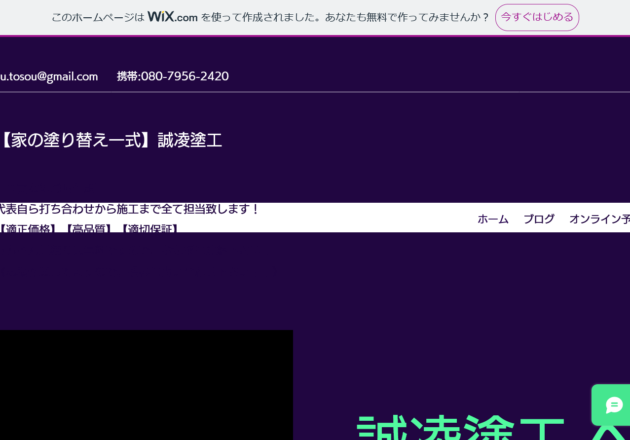Click the site title 【家の塗り替え一式】誠凌塗工
630x440 pixels.
(111, 140)
